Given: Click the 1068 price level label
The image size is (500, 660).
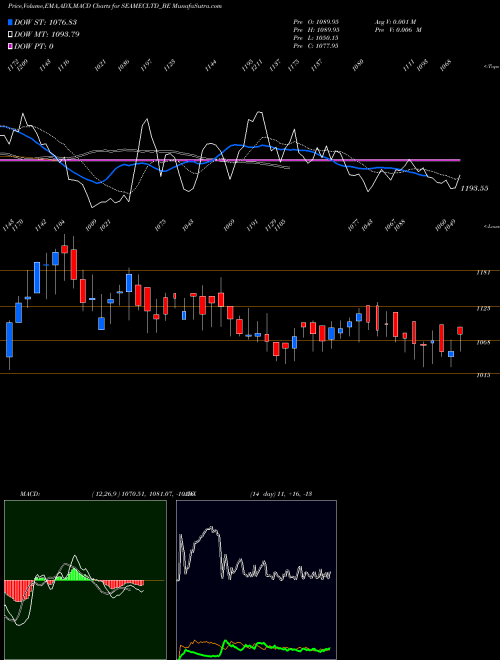Looking at the screenshot, I should pyautogui.click(x=483, y=343).
